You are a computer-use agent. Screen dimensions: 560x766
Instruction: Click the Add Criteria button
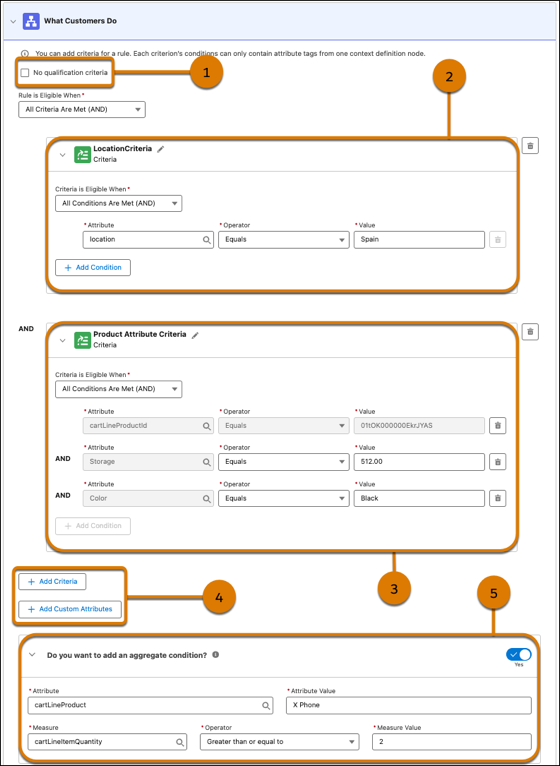[52, 581]
